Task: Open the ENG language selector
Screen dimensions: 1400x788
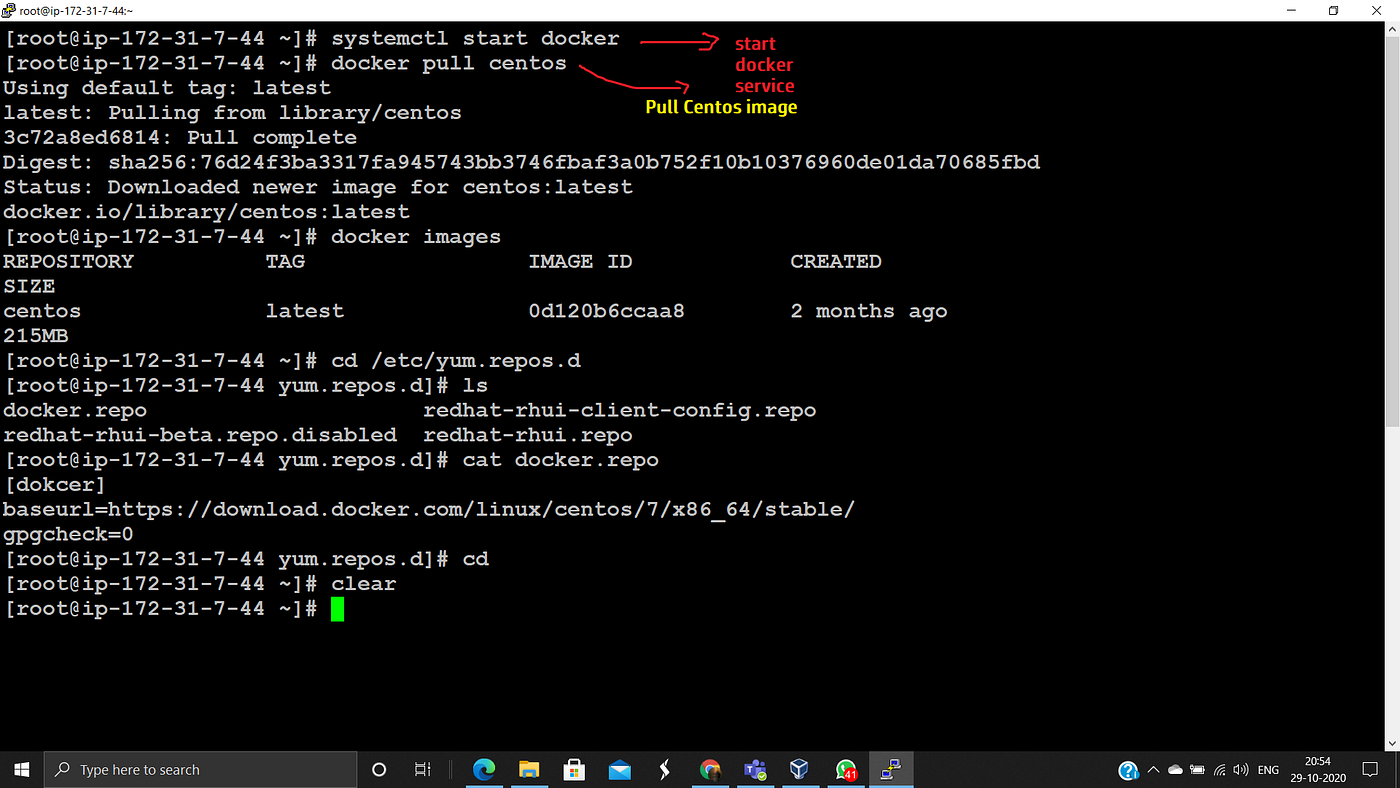Action: click(x=1268, y=770)
